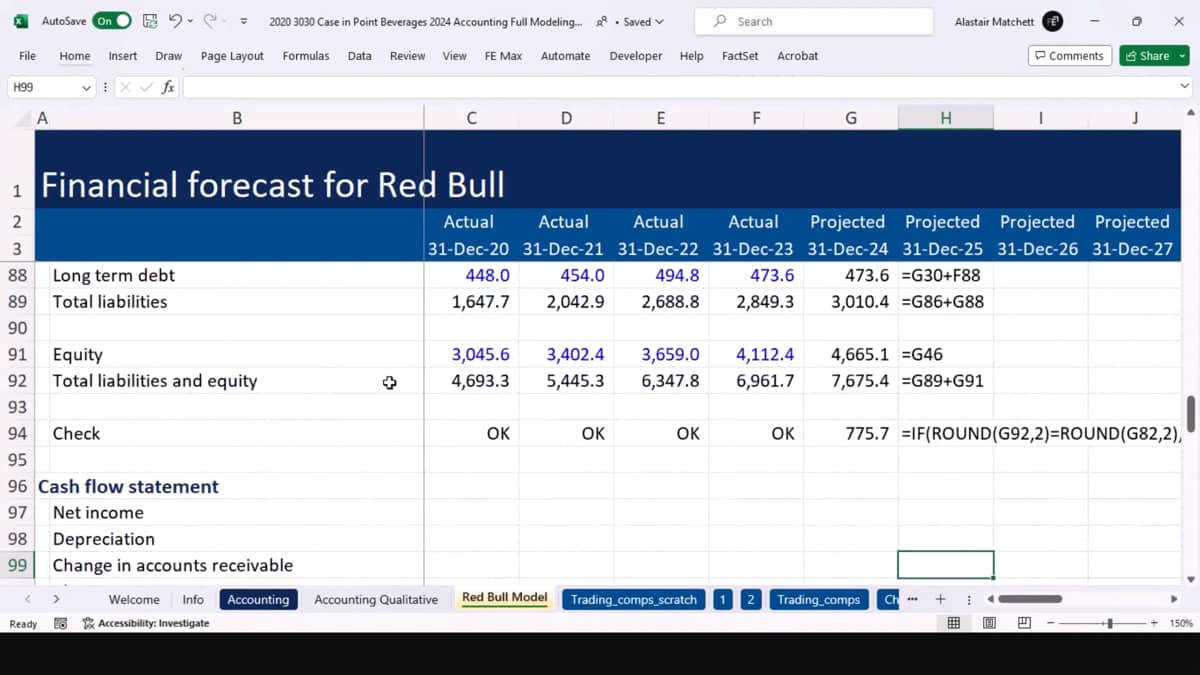Open the Accounting Qualitative sheet tab
Image resolution: width=1200 pixels, height=675 pixels.
coord(376,599)
